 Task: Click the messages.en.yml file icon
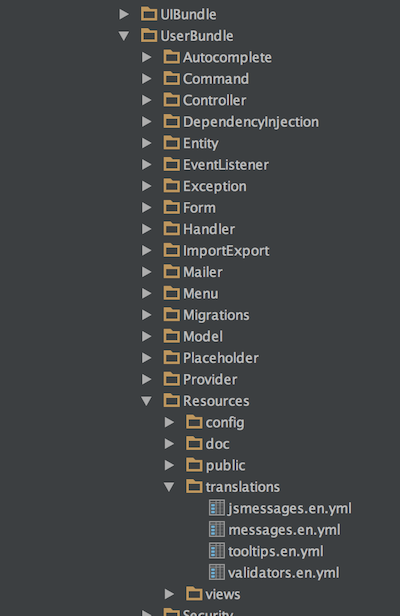[217, 530]
